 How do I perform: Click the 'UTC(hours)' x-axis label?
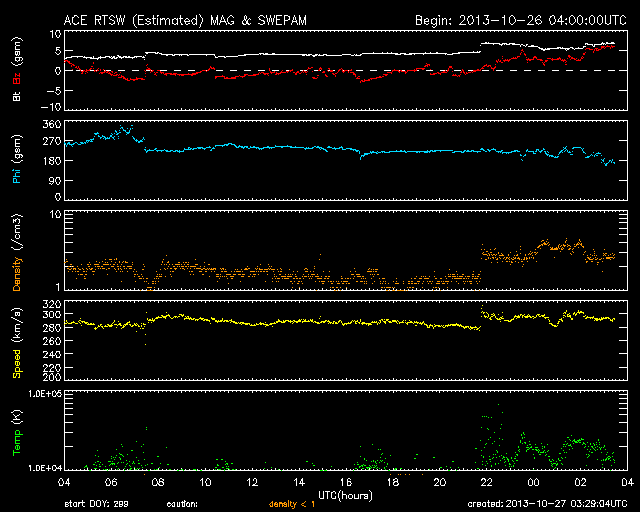pyautogui.click(x=345, y=496)
